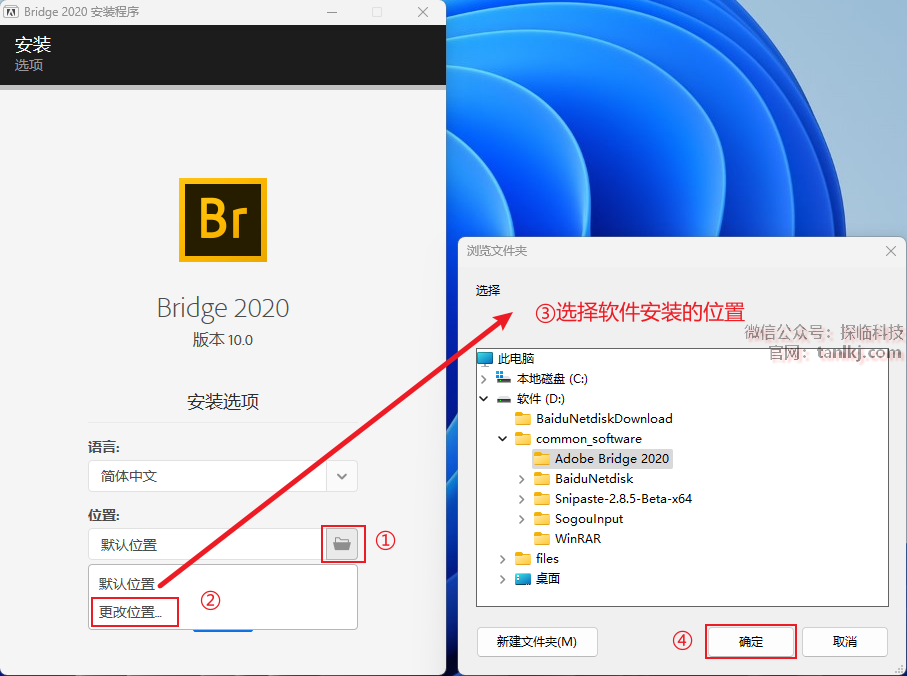Click the 新建文件夹(M) button
907x676 pixels.
[x=537, y=642]
